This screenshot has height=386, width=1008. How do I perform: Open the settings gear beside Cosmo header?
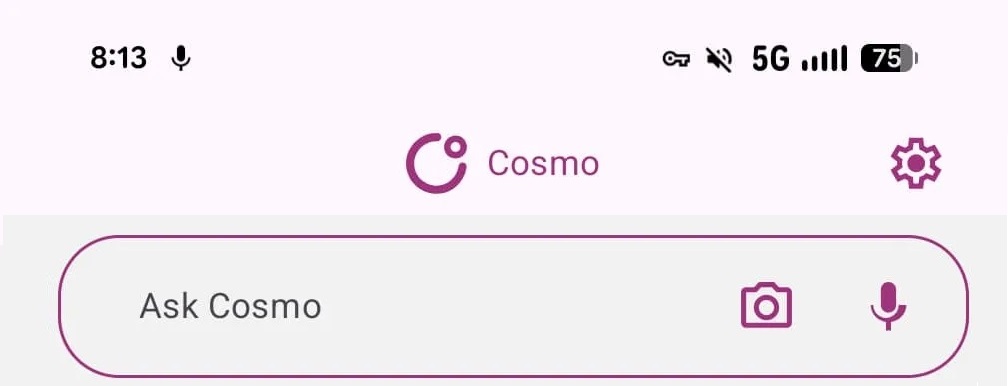(x=915, y=163)
